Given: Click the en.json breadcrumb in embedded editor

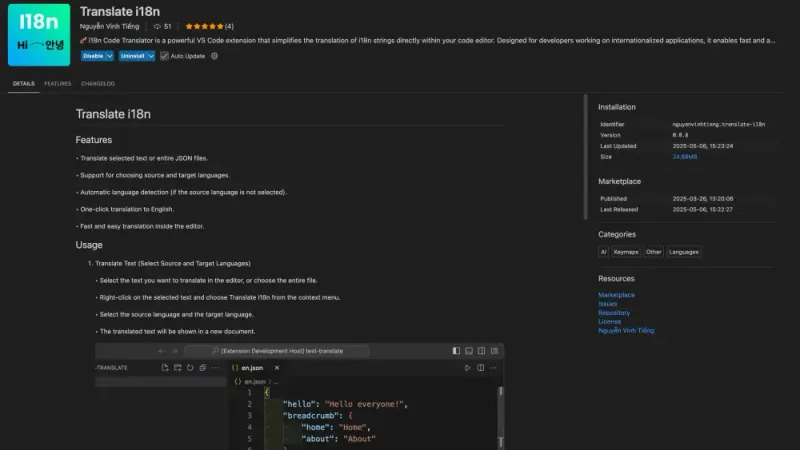Looking at the screenshot, I should (255, 382).
